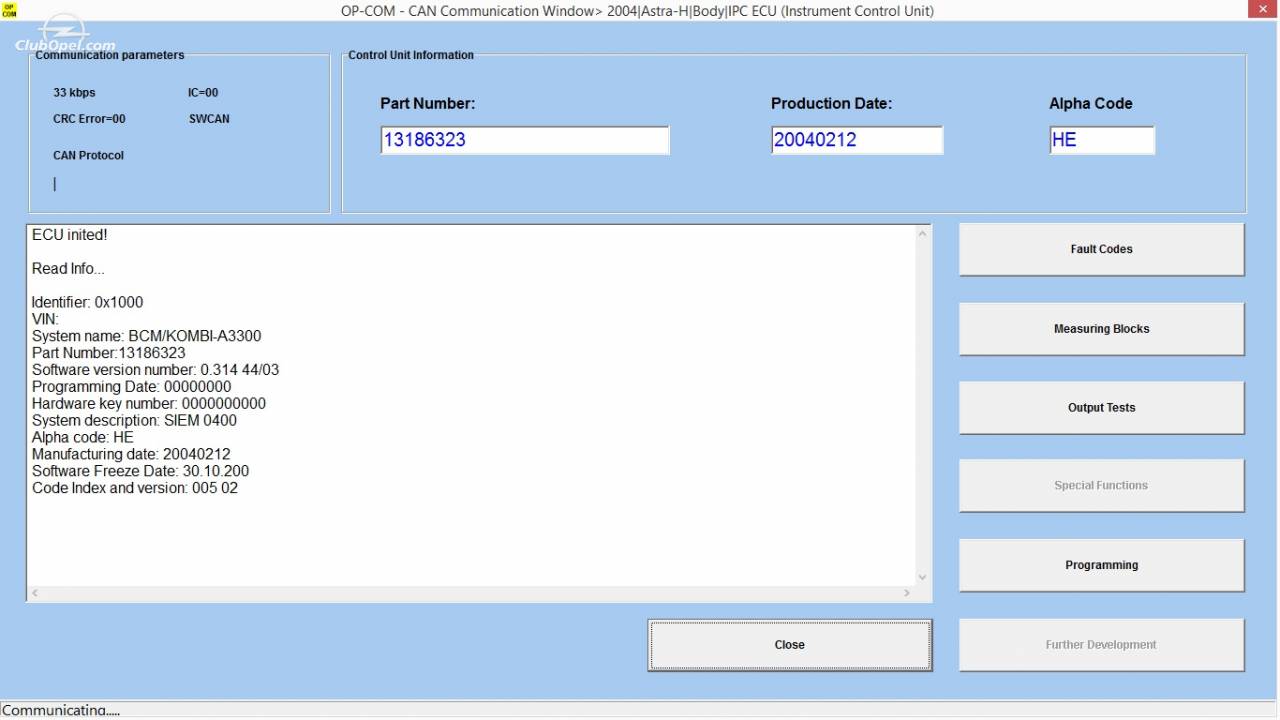Click the 'CRC Error=00' parameter text

(x=89, y=119)
